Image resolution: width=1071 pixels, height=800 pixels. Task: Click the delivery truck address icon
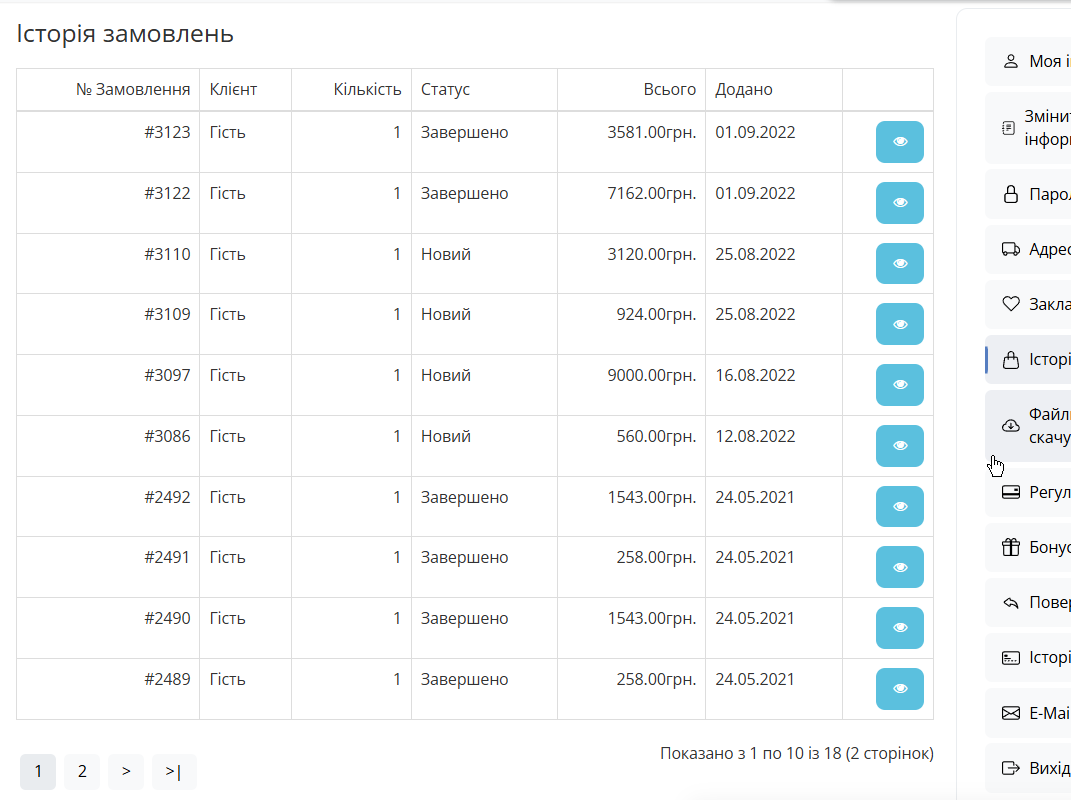1010,249
